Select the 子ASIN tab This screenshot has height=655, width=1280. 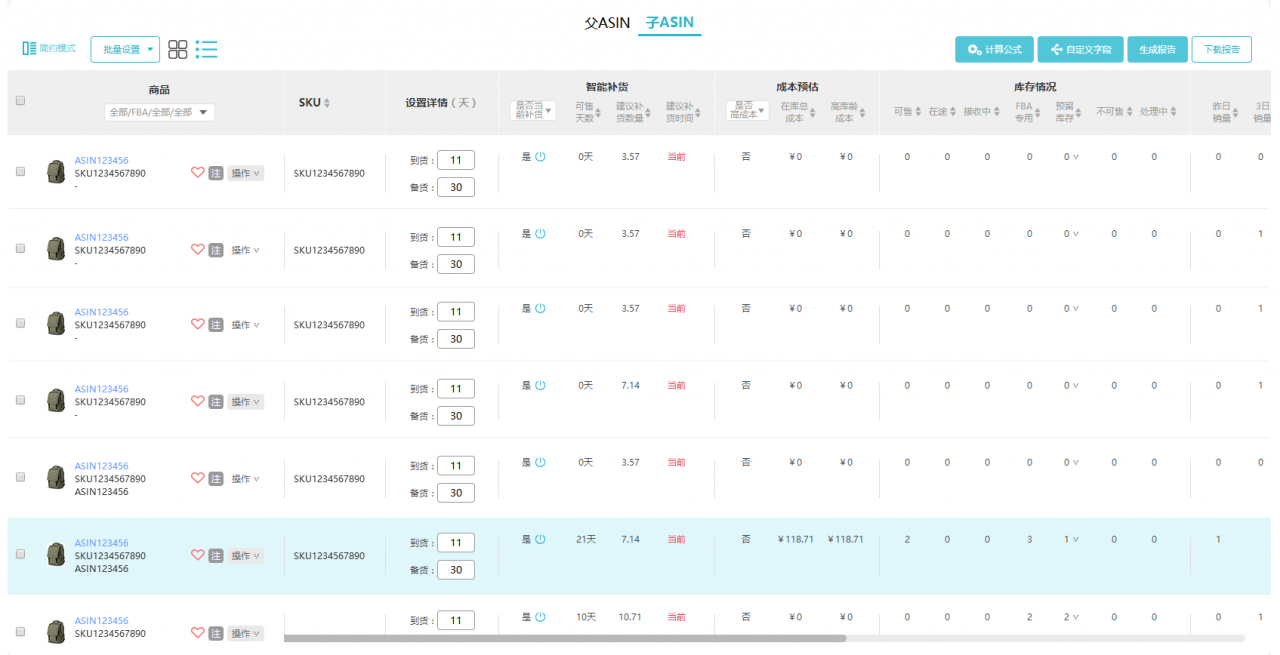click(669, 22)
